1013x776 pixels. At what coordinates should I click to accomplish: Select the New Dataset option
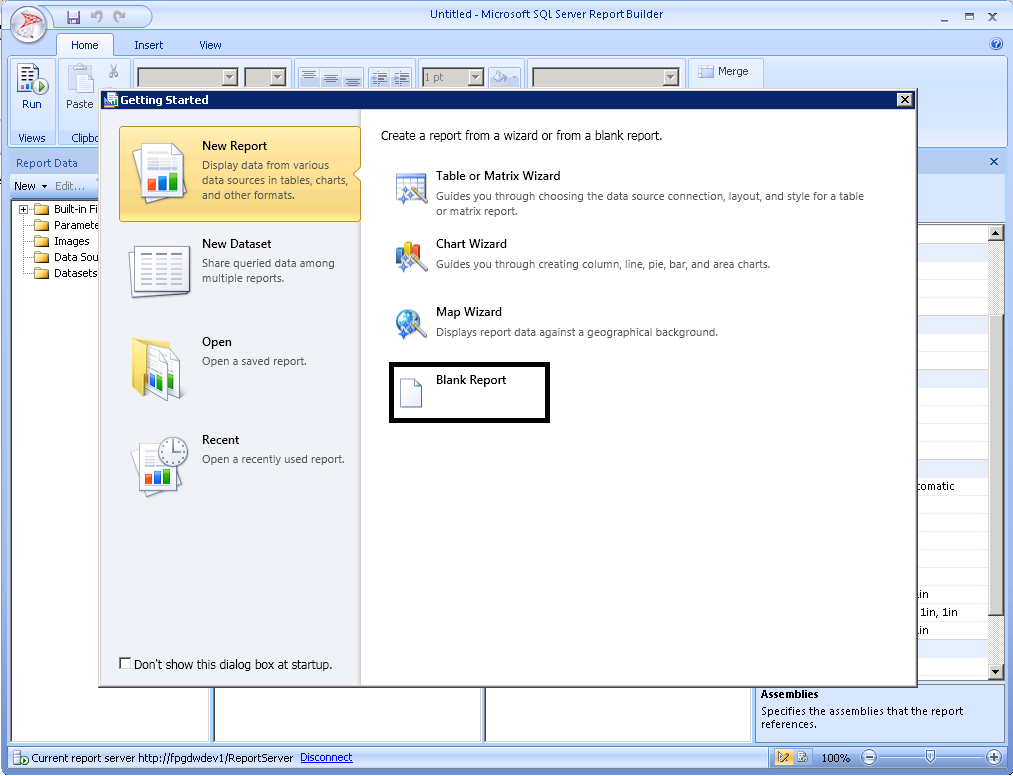(236, 244)
